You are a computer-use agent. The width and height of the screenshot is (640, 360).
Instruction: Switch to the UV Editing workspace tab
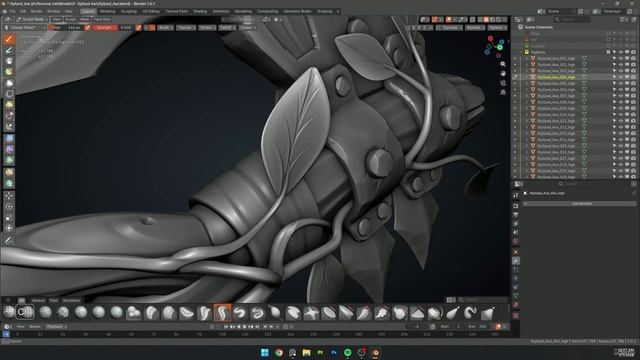[x=151, y=11]
